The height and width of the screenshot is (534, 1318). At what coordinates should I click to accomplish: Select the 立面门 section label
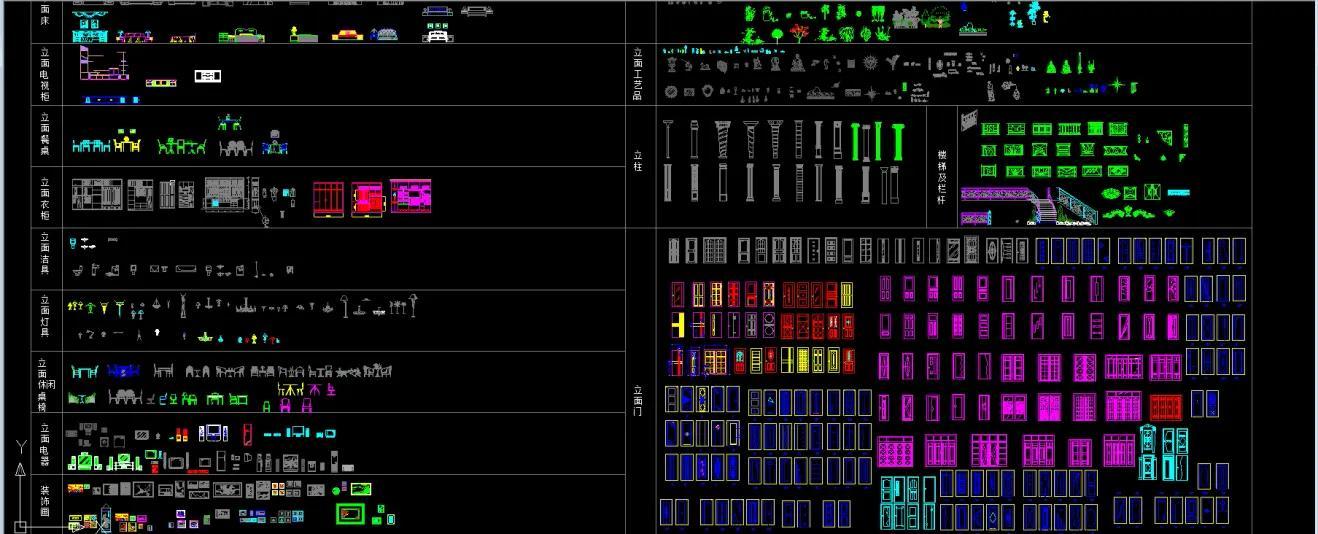[638, 400]
